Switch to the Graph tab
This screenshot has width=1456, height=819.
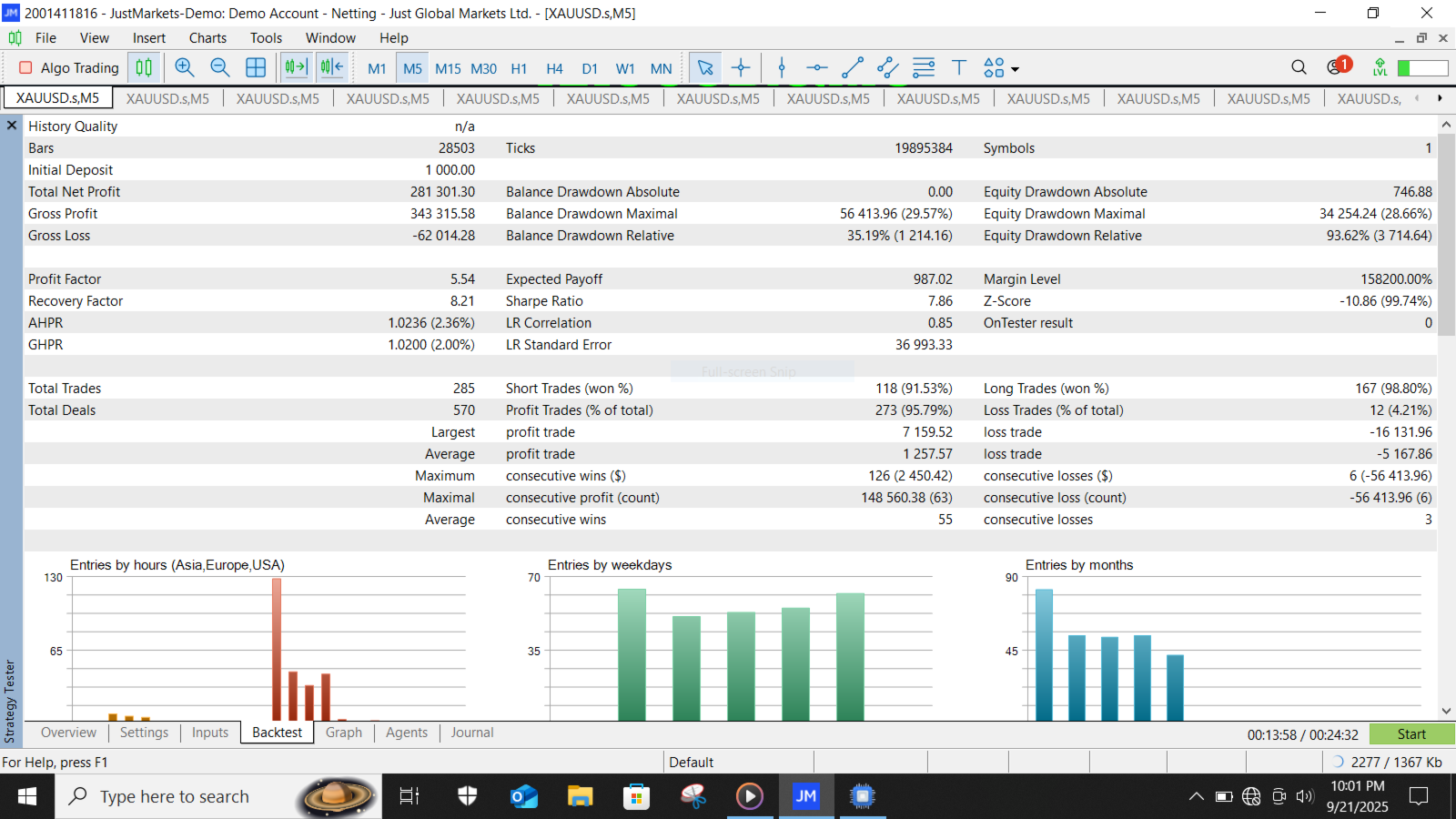343,733
